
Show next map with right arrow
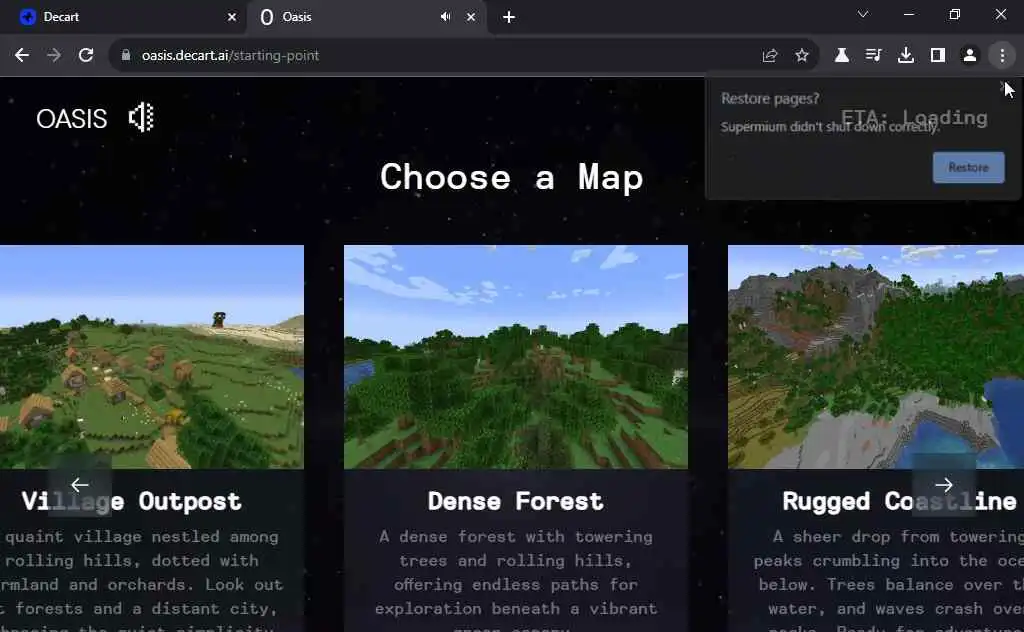point(944,484)
